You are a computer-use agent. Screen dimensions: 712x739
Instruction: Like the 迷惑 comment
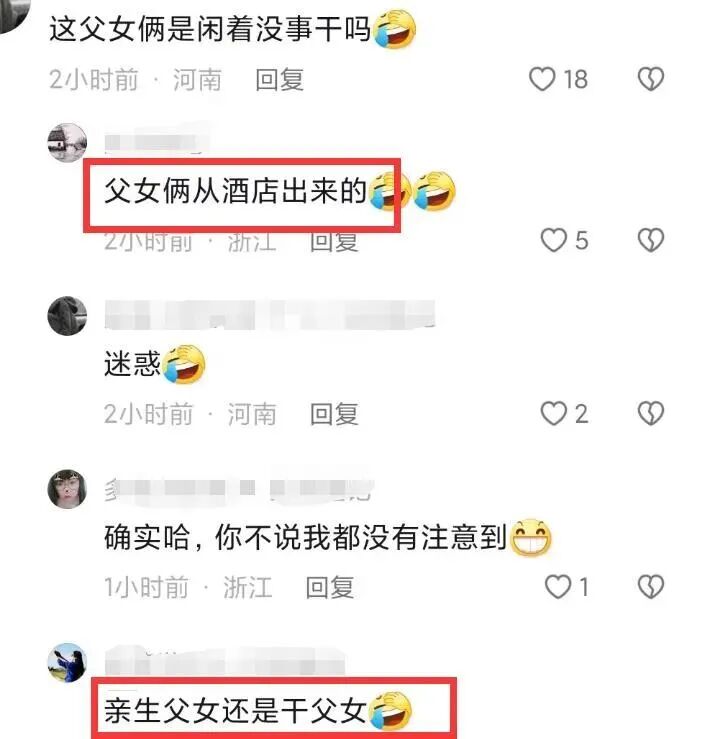click(553, 413)
